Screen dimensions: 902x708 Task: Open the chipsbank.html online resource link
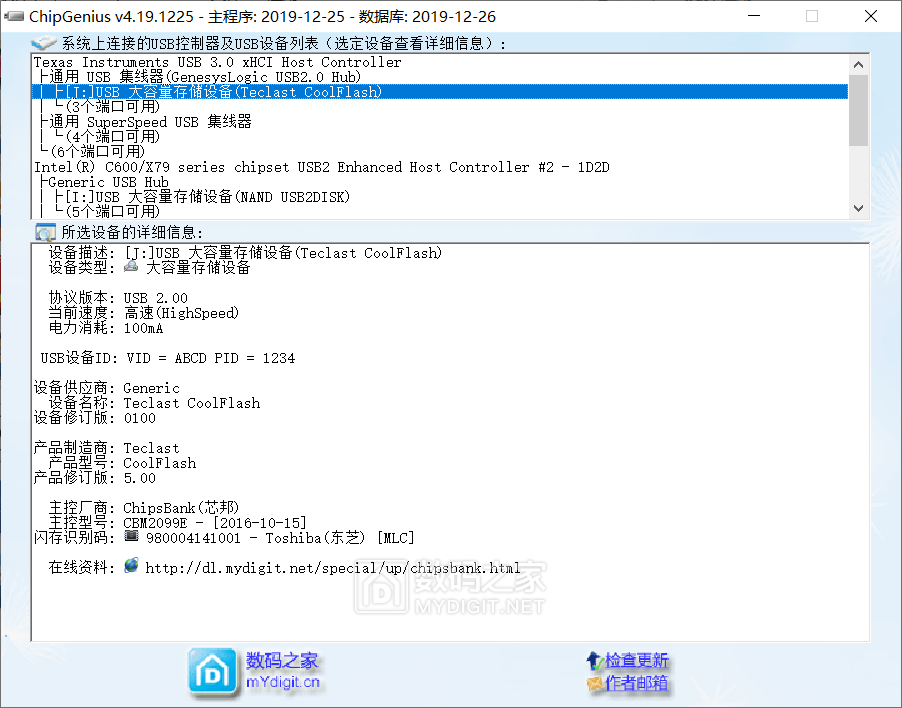(x=330, y=566)
